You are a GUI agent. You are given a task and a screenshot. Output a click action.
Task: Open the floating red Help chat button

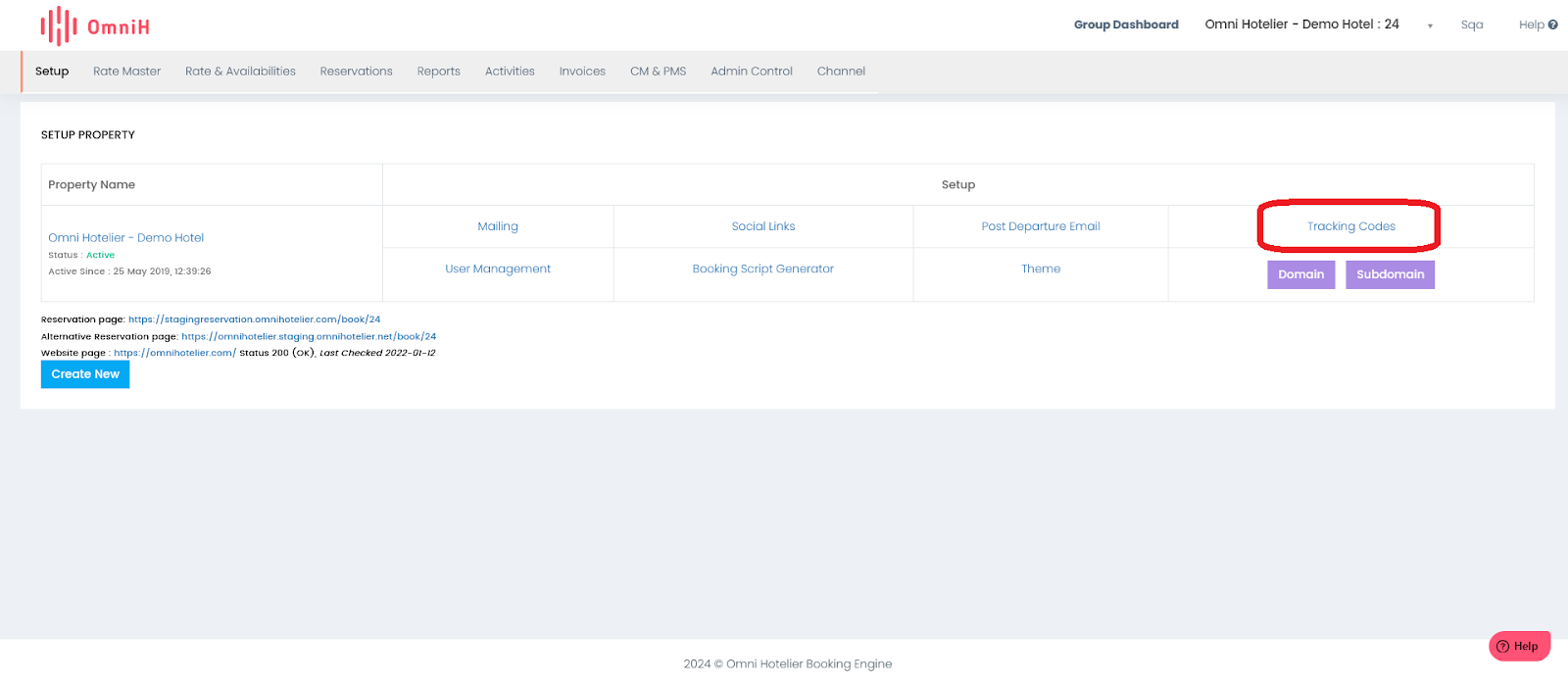1520,646
